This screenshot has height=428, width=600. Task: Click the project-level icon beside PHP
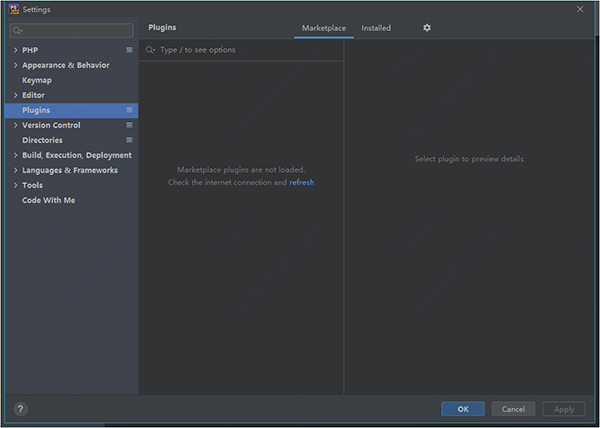coord(129,50)
